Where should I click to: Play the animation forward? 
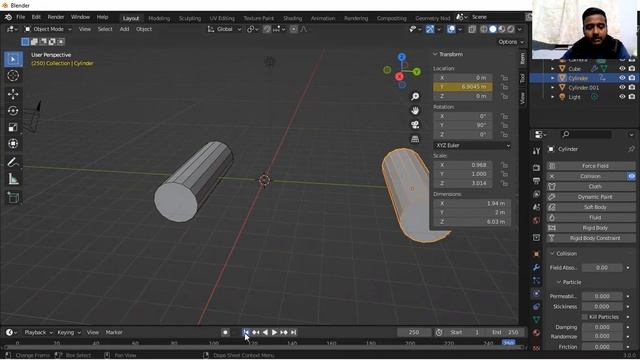click(x=274, y=333)
